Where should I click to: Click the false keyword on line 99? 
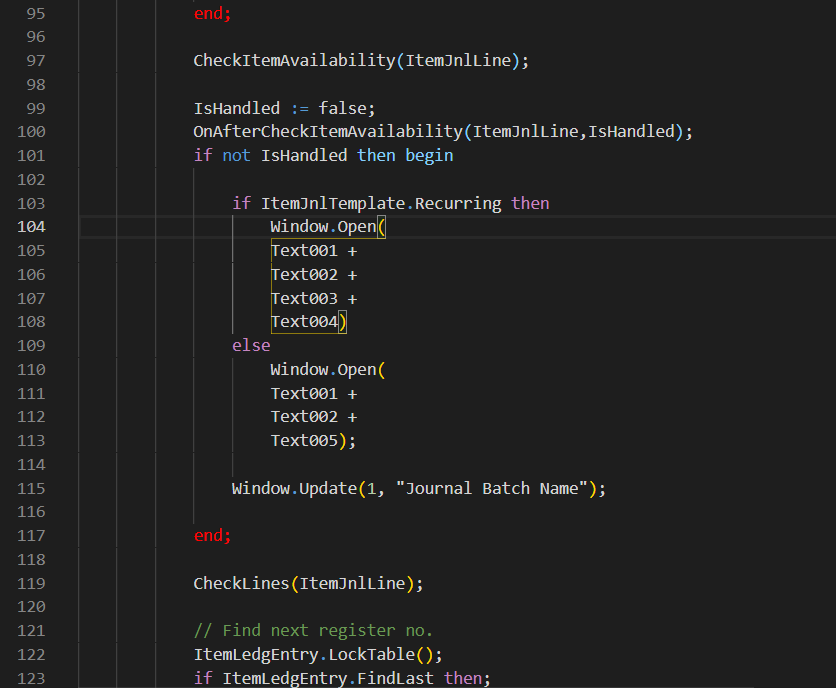[x=344, y=107]
